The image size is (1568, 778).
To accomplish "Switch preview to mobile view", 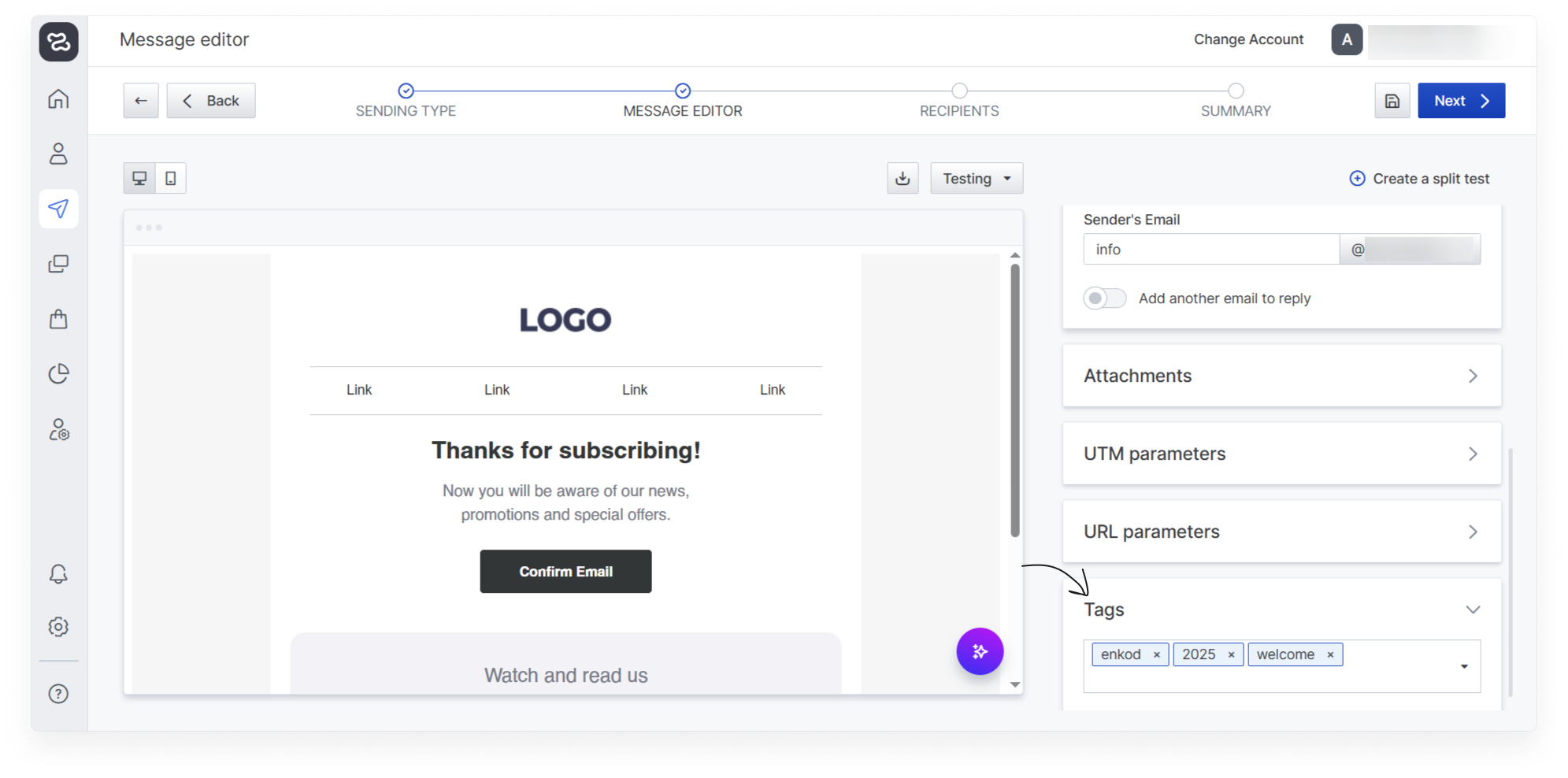I will pos(171,179).
